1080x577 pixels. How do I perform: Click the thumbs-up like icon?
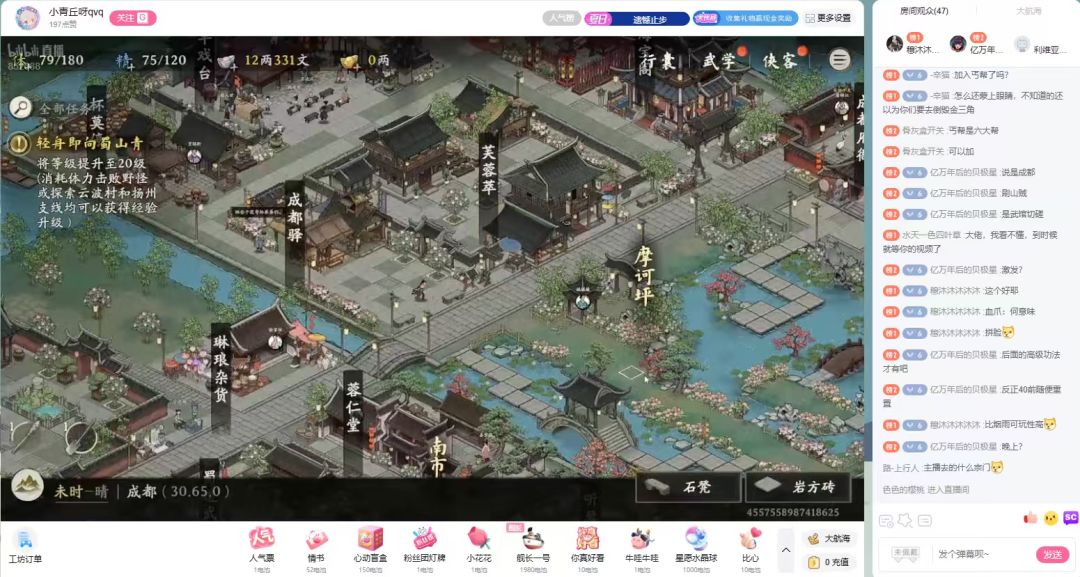[x=1031, y=518]
